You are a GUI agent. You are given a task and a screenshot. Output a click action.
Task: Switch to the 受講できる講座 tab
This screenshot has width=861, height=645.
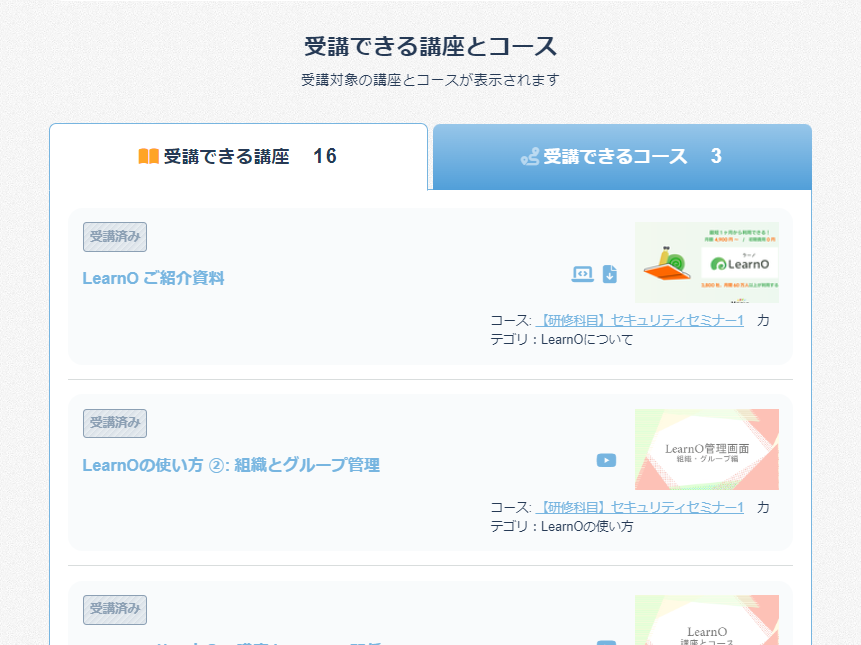point(238,156)
